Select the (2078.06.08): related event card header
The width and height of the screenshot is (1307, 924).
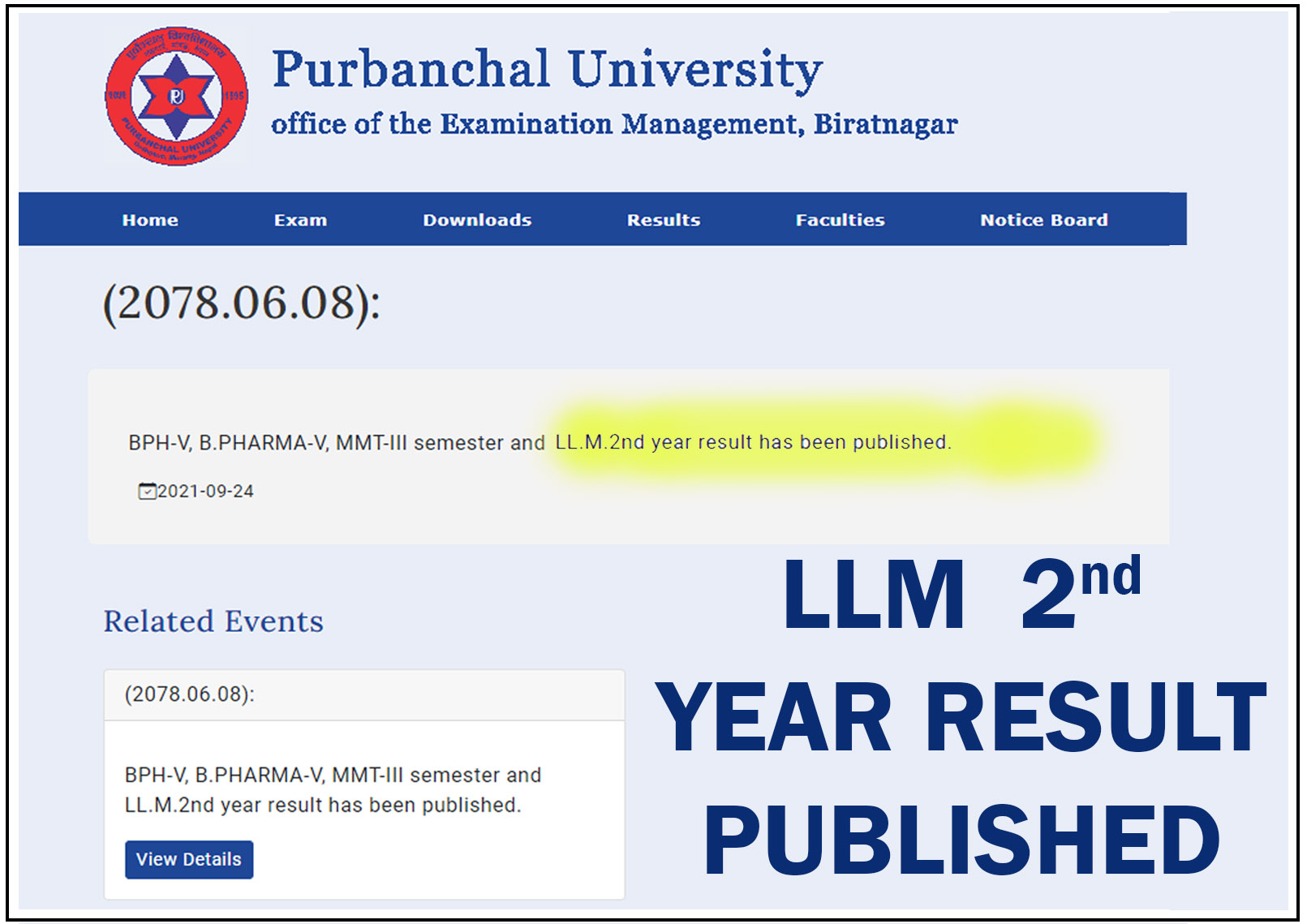tap(363, 694)
